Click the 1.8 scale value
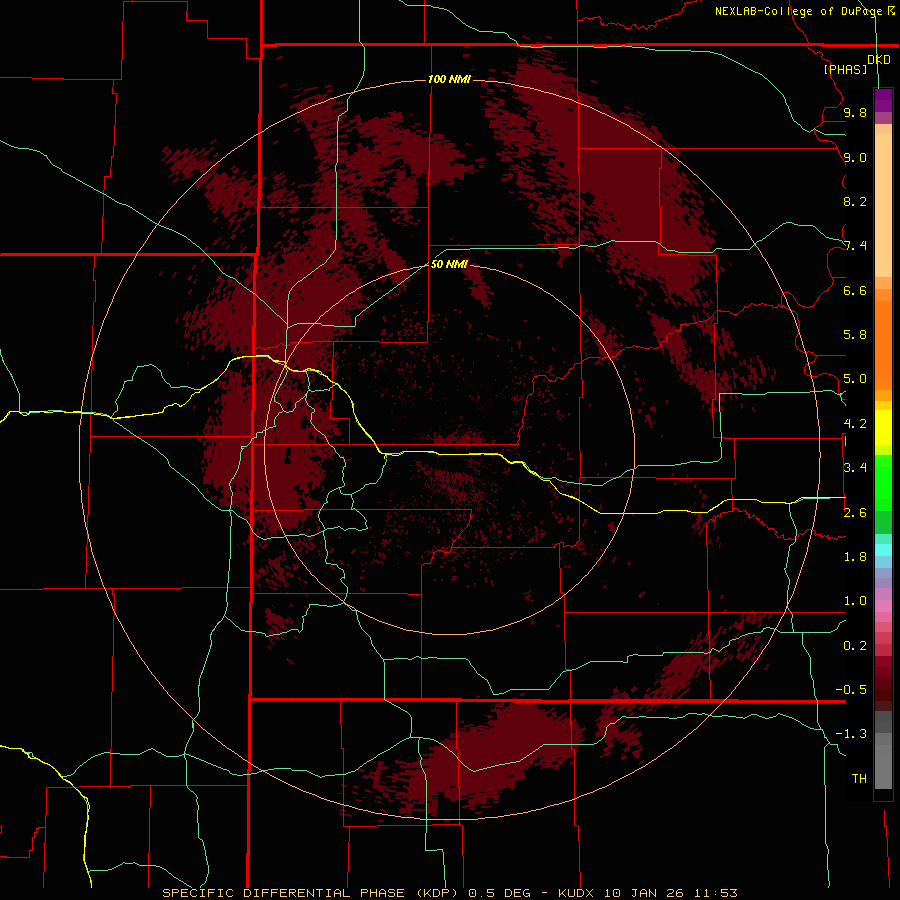Screen dimensions: 900x900 [855, 557]
